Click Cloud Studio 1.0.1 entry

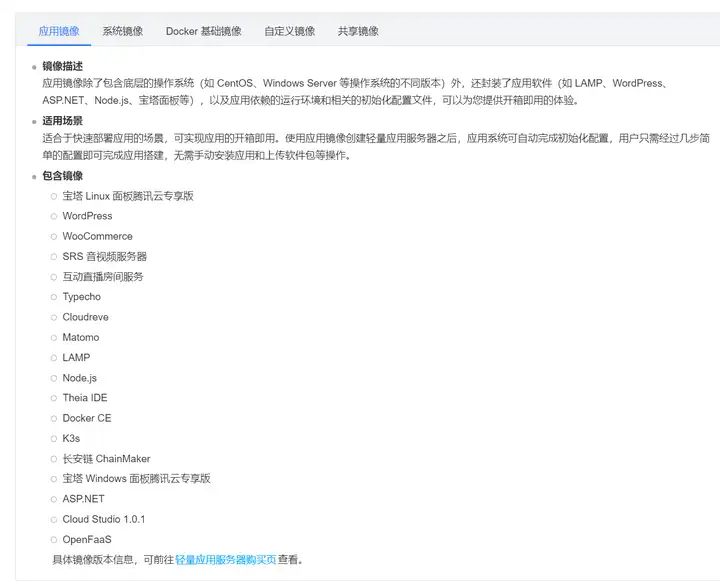point(104,519)
